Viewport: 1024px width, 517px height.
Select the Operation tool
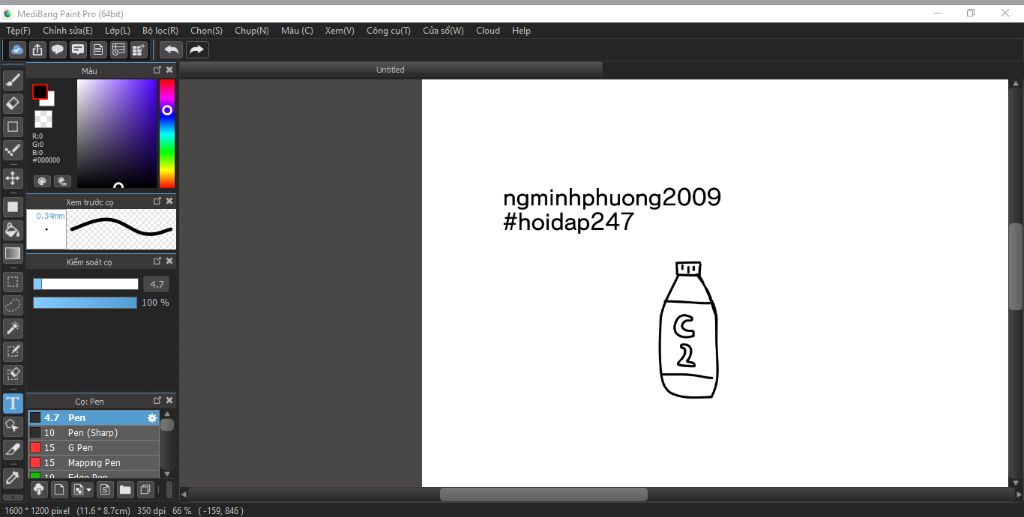click(x=12, y=426)
